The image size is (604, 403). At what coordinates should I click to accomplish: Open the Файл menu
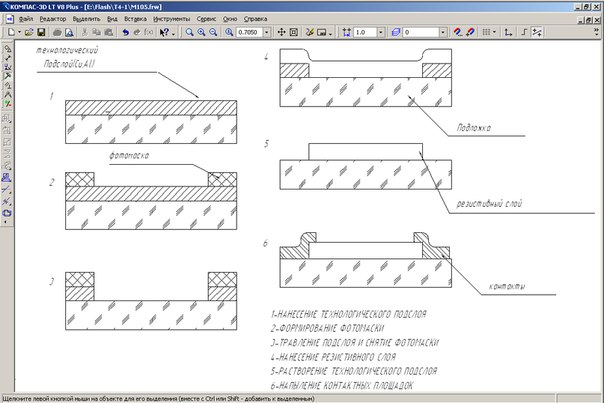[26, 19]
